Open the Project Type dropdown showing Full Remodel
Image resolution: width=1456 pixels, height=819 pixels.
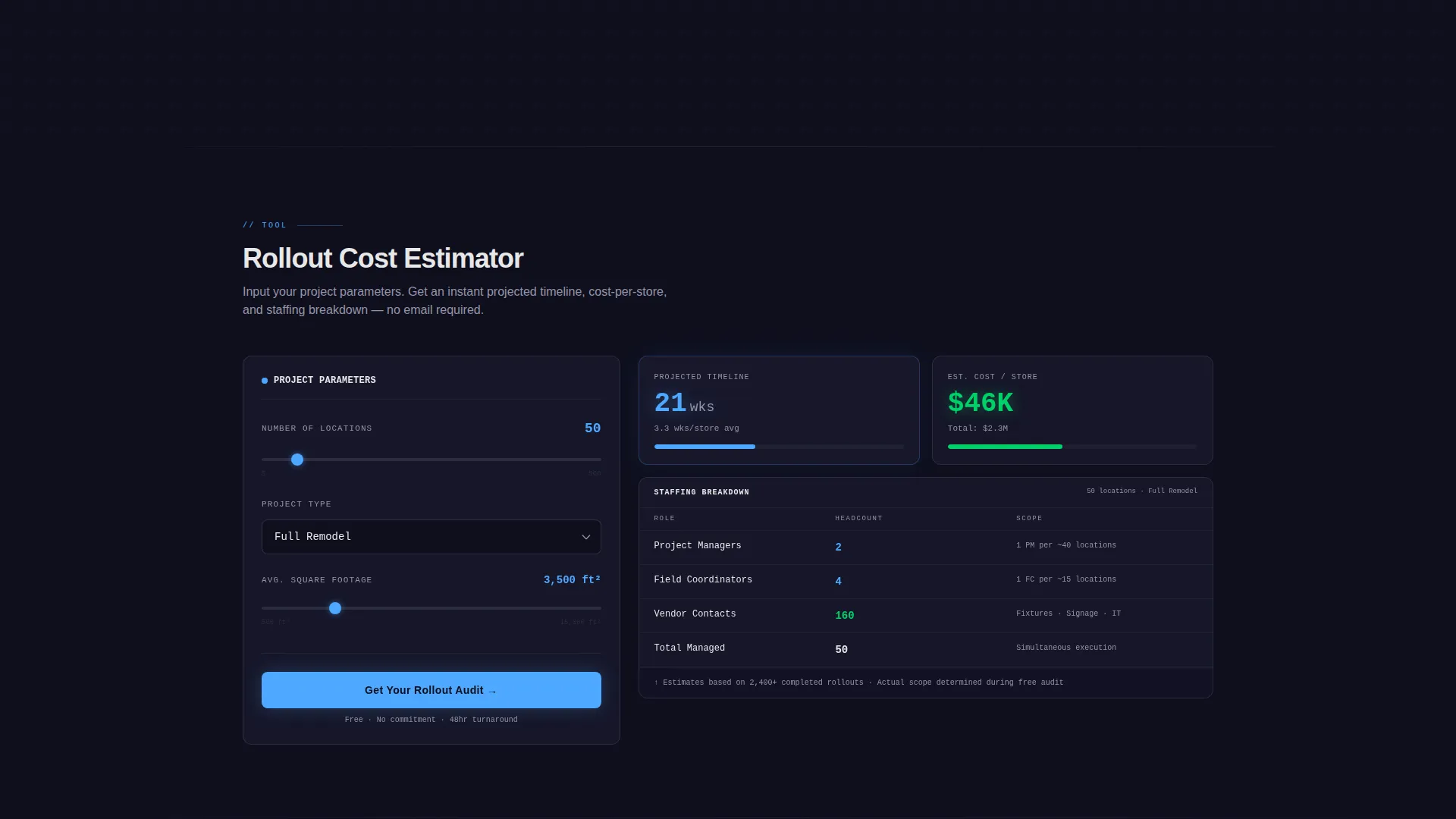431,537
